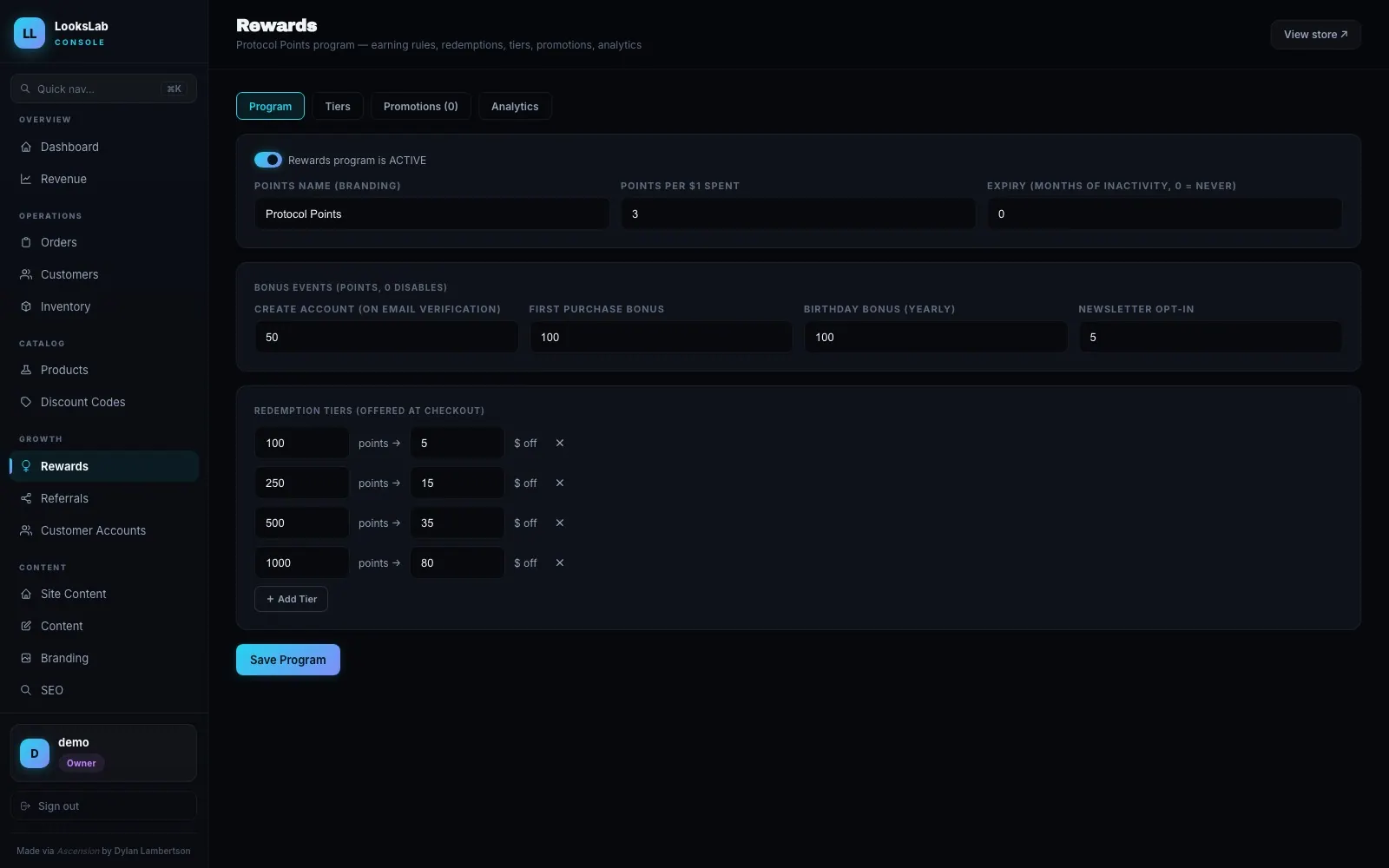
Task: Click the Products icon in Catalog section
Action: (x=26, y=370)
